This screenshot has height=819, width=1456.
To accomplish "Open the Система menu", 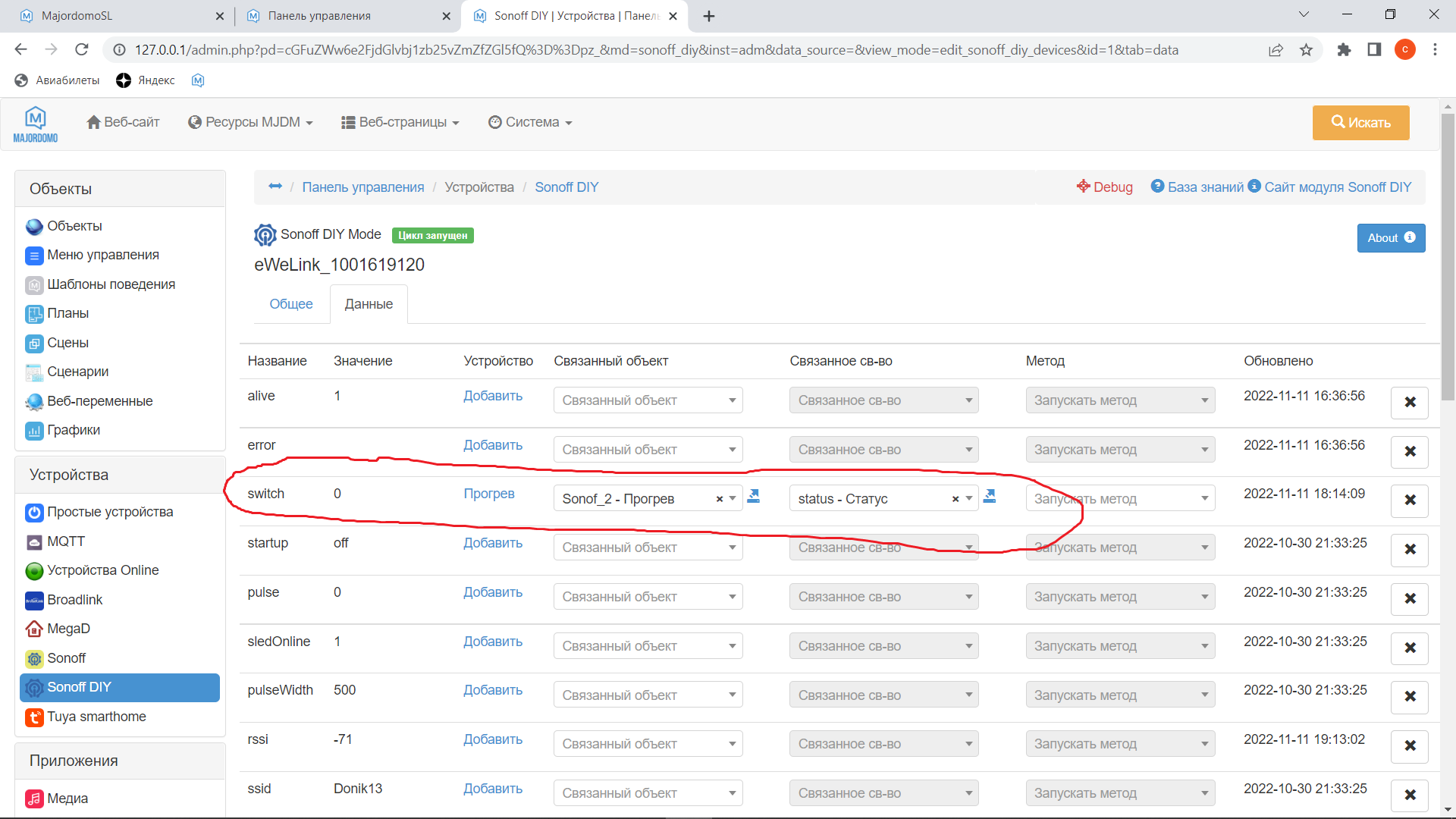I will pyautogui.click(x=530, y=122).
